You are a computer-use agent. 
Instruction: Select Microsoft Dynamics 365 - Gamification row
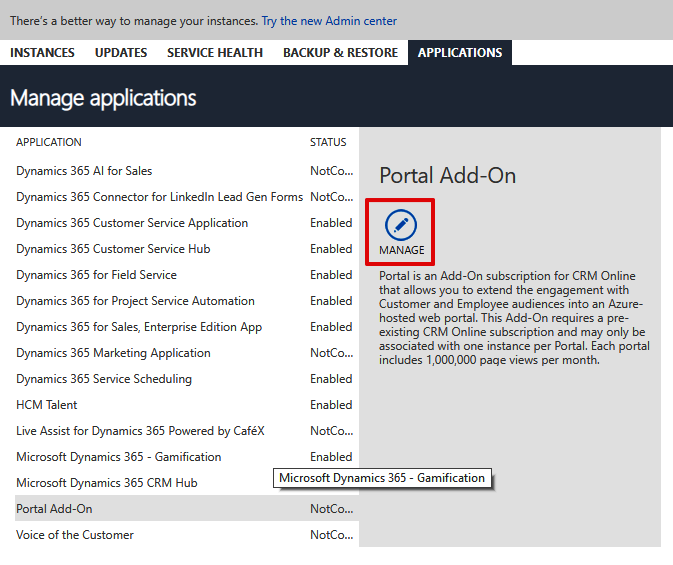click(x=187, y=456)
